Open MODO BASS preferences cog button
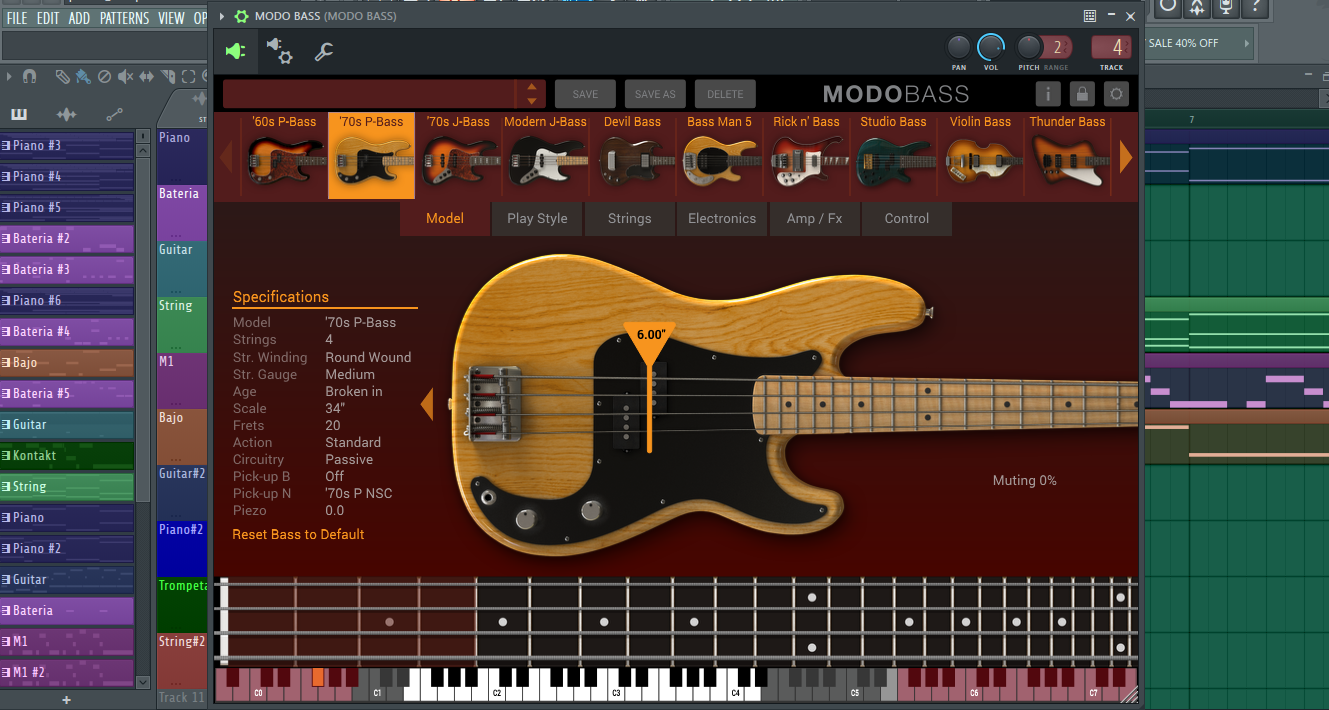The width and height of the screenshot is (1329, 710). (1116, 94)
